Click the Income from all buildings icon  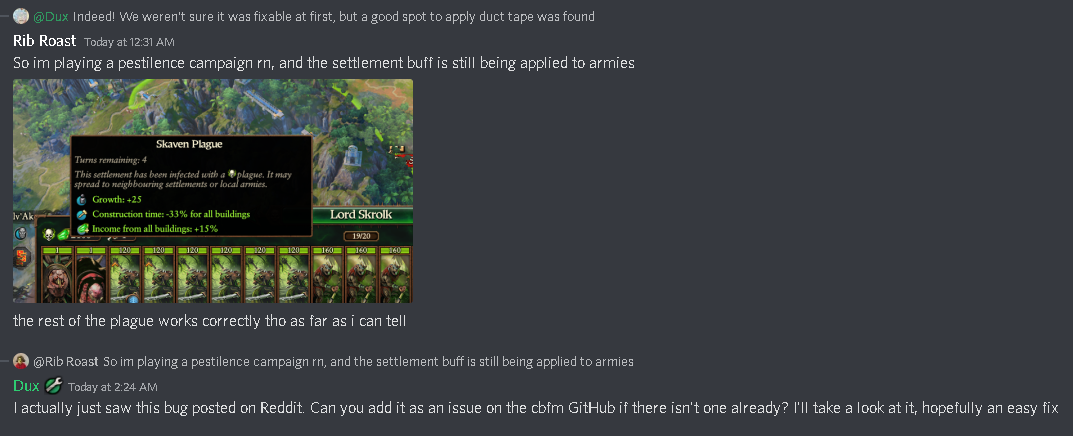coord(83,229)
